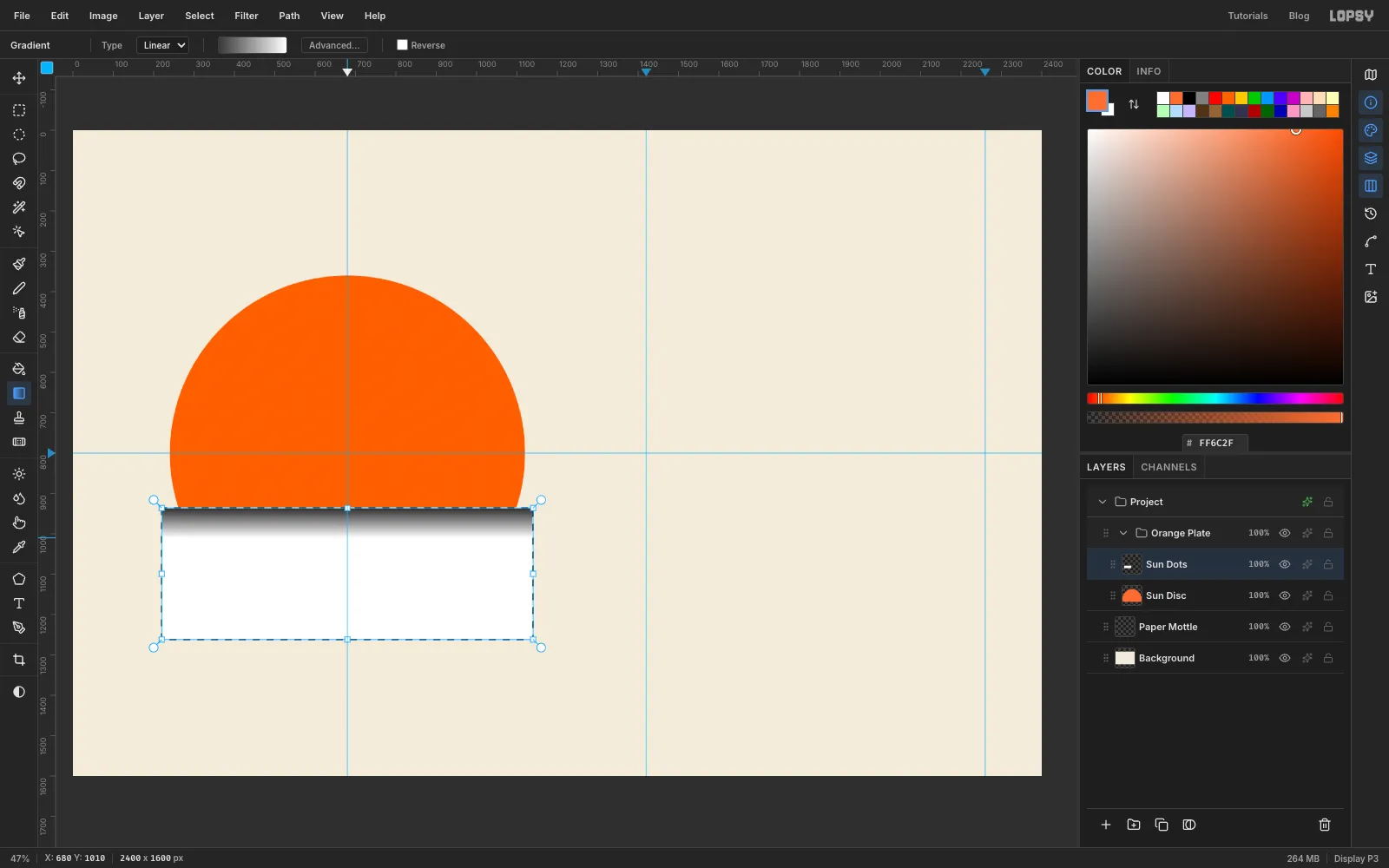Create a new layer group folder

tap(1134, 825)
